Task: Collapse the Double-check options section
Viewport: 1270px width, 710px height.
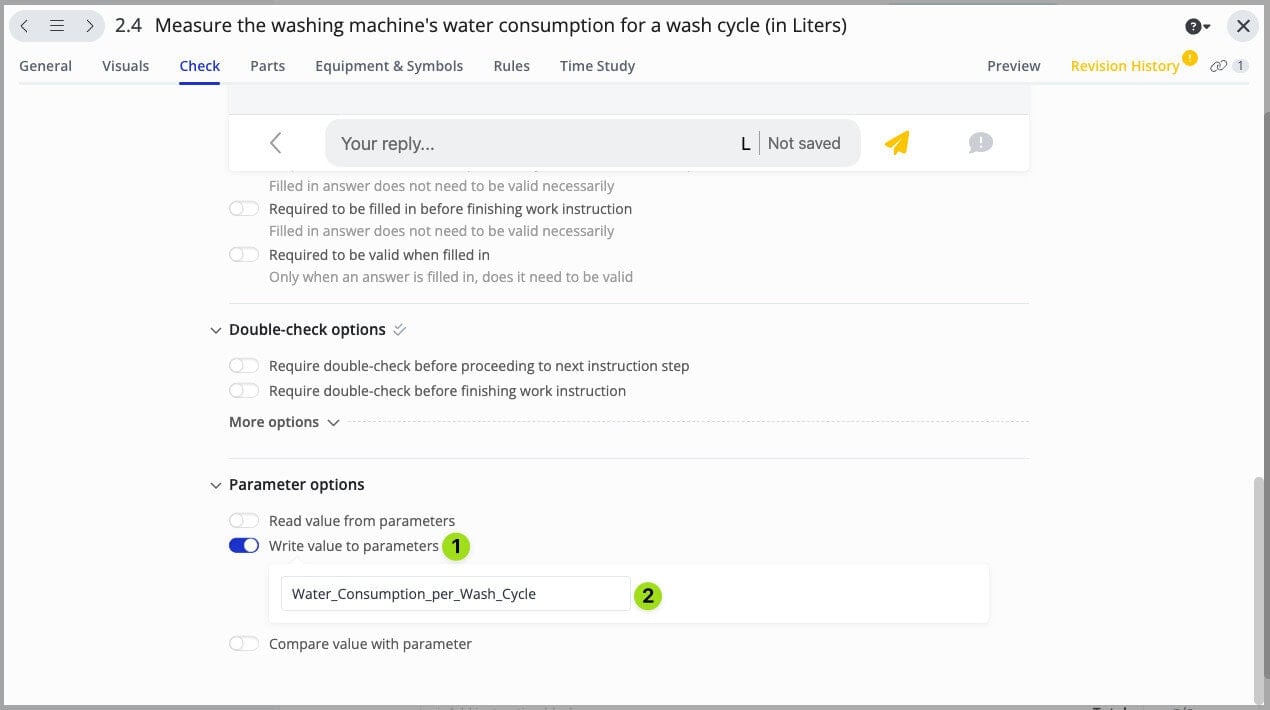Action: pos(216,330)
